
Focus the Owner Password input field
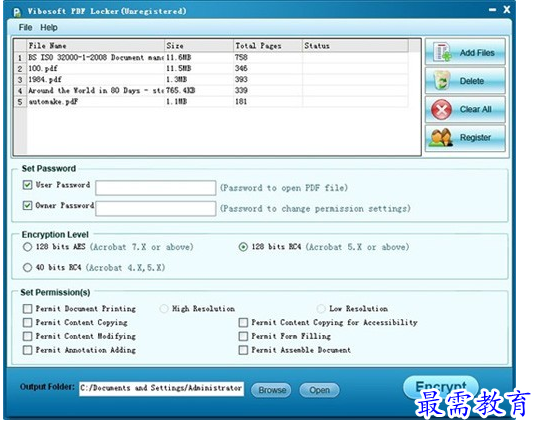pos(156,208)
